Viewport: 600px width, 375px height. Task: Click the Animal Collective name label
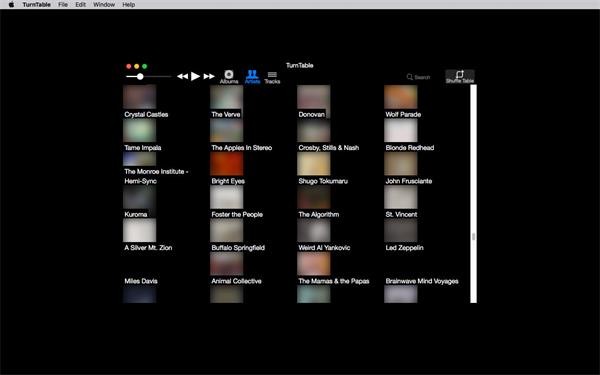(x=236, y=281)
